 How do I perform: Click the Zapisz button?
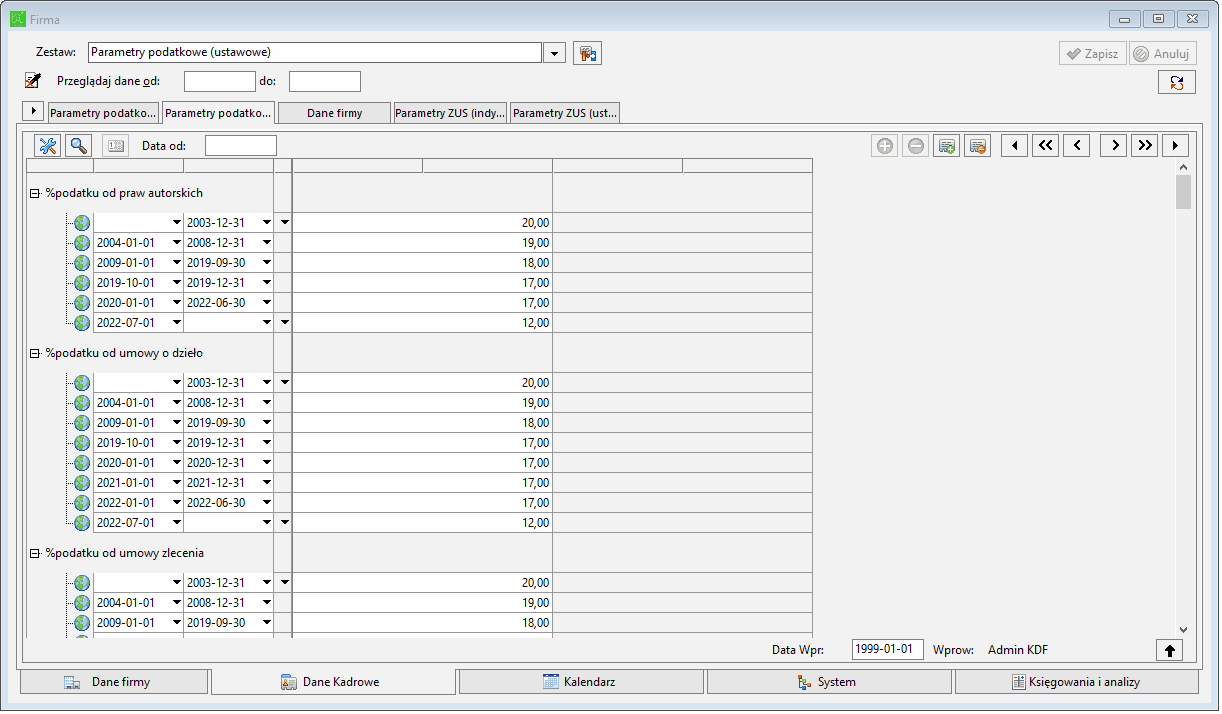click(1093, 54)
